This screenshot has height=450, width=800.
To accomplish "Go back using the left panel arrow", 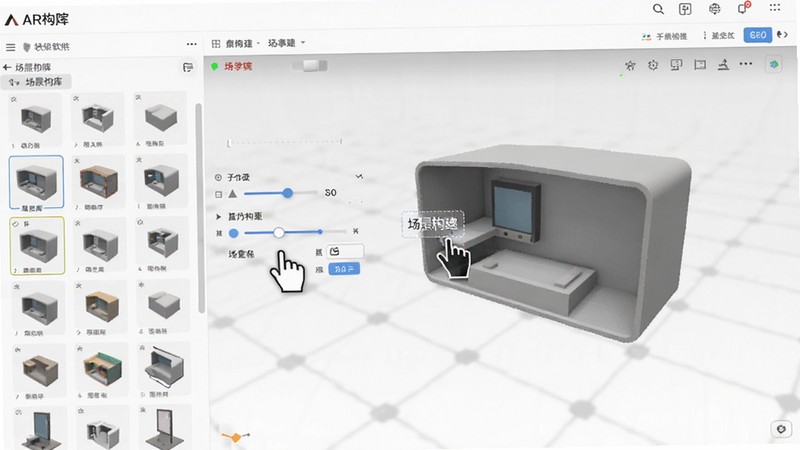I will point(7,67).
